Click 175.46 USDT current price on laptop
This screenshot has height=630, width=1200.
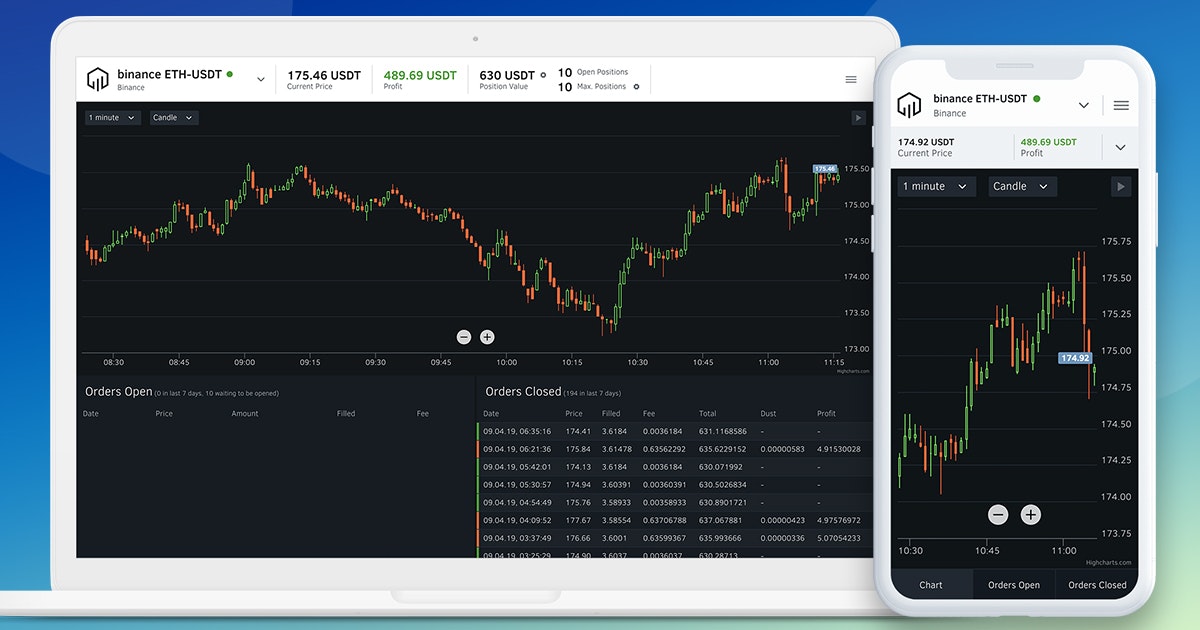(324, 75)
